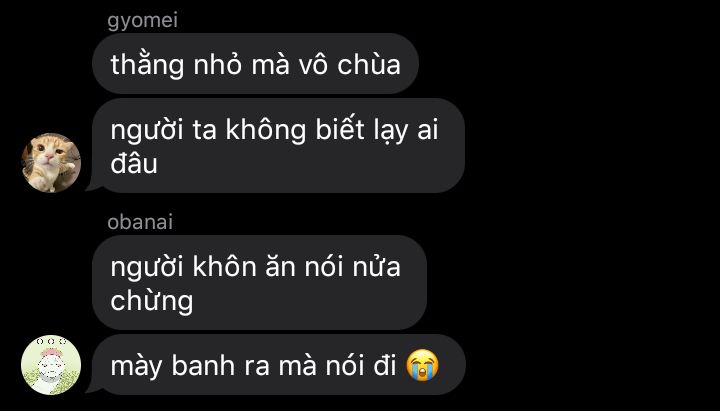The image size is (720, 411).
Task: Click the word "không" in gyomei's second message
Action: pyautogui.click(x=265, y=131)
